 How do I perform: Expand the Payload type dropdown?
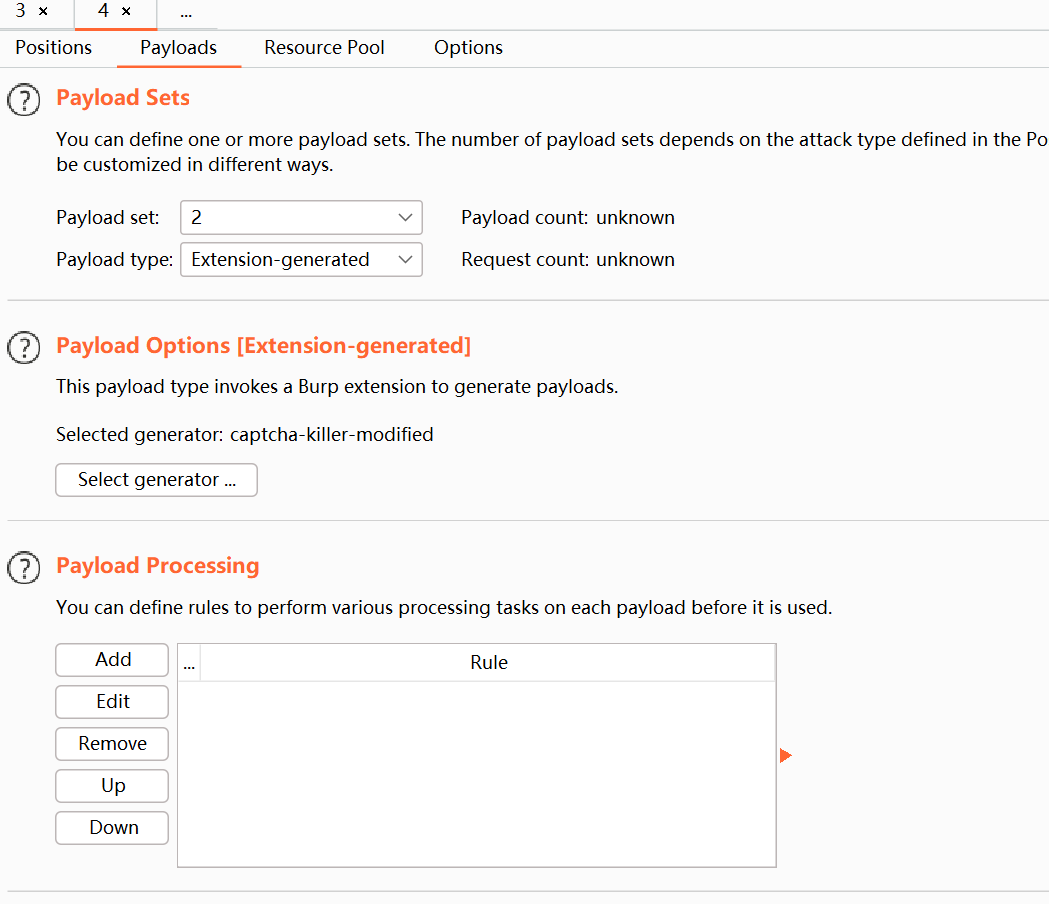[x=301, y=260]
